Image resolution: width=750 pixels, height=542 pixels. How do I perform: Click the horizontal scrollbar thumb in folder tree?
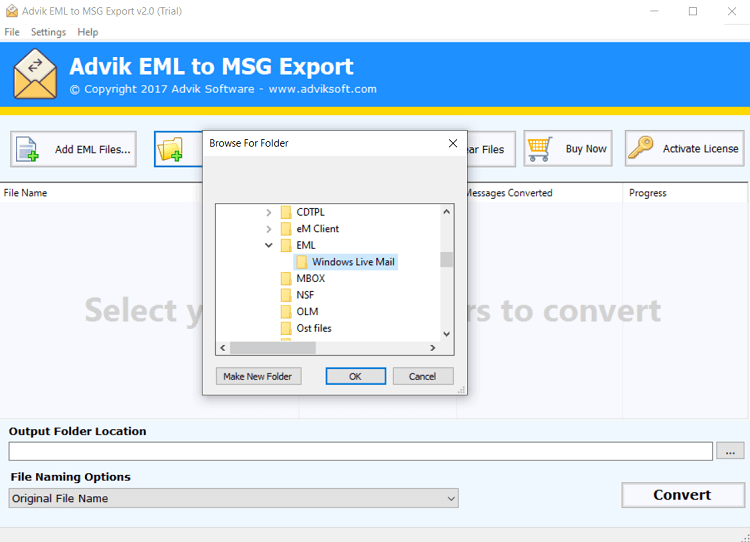click(x=273, y=348)
